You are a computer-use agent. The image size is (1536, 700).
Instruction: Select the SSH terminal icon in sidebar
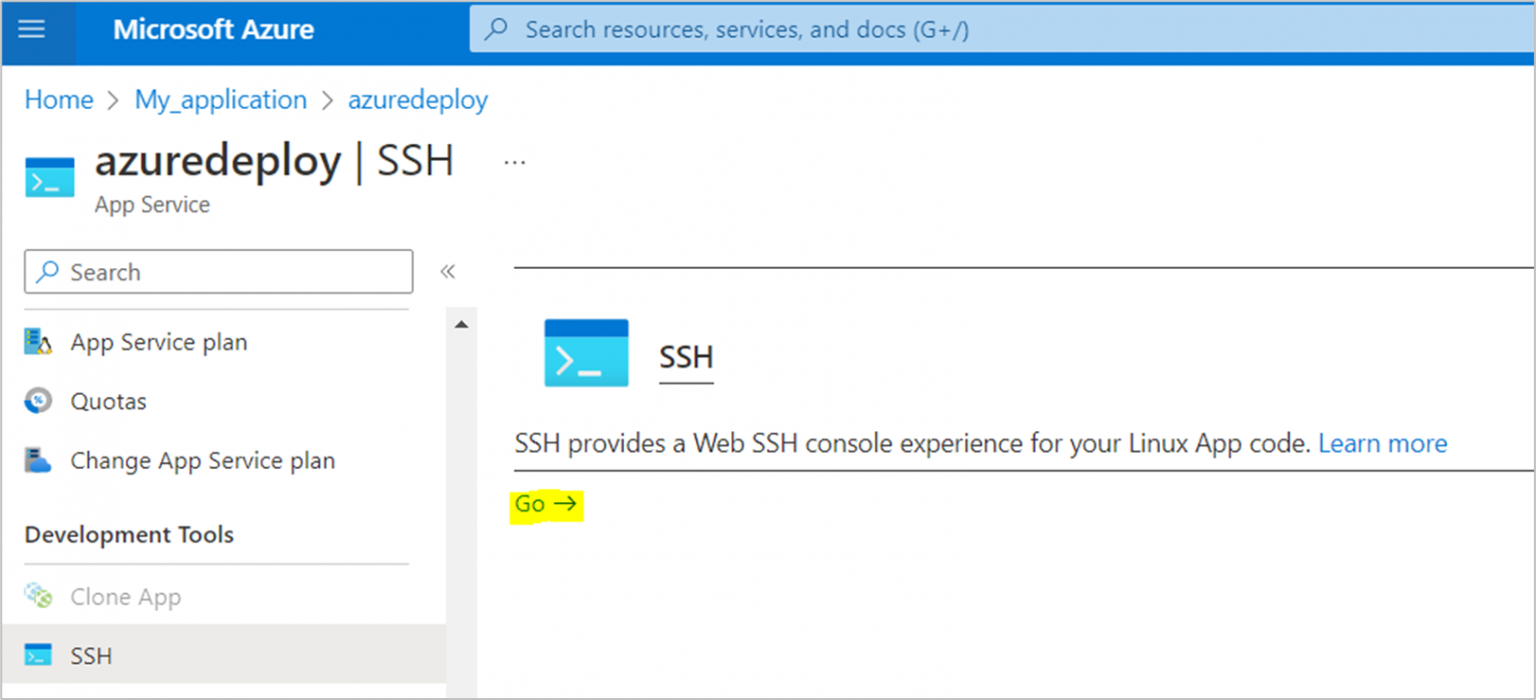tap(36, 655)
